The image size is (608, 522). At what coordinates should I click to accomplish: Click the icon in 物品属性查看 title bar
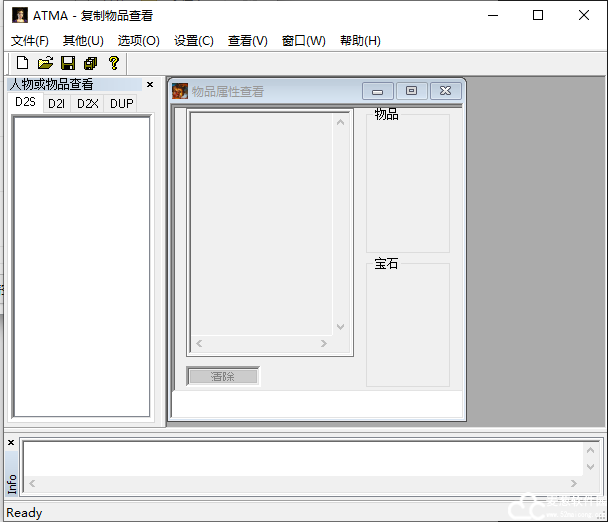point(180,91)
